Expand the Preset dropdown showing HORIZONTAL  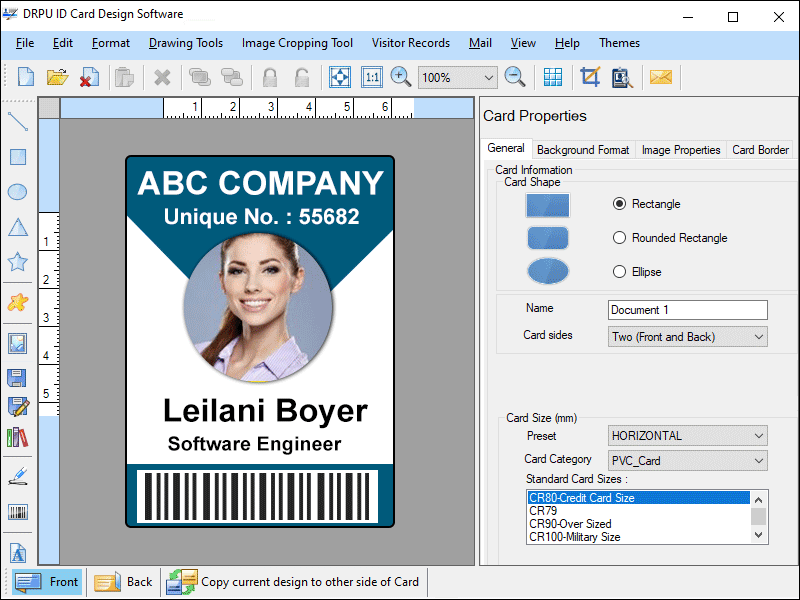pyautogui.click(x=687, y=435)
